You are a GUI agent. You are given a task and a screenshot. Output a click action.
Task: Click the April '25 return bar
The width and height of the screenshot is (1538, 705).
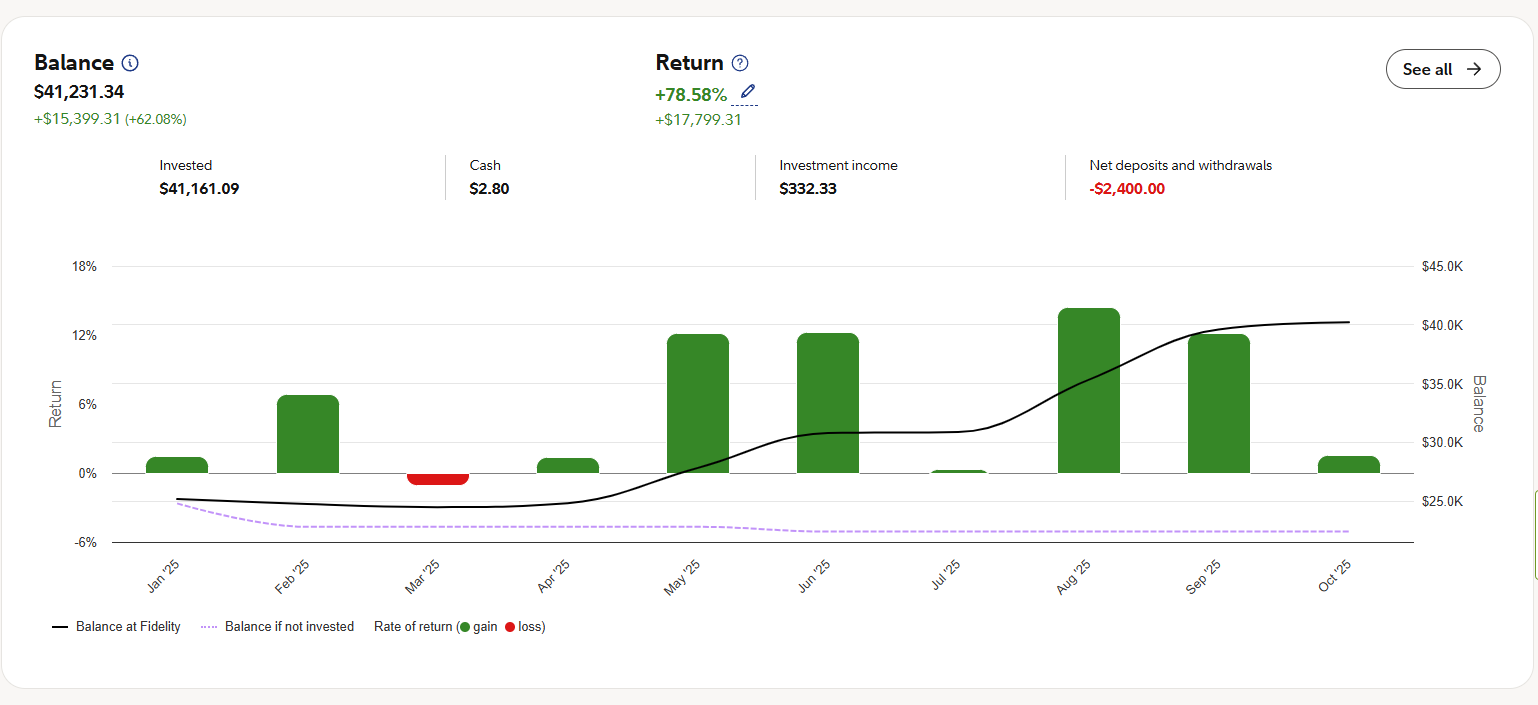coord(568,466)
